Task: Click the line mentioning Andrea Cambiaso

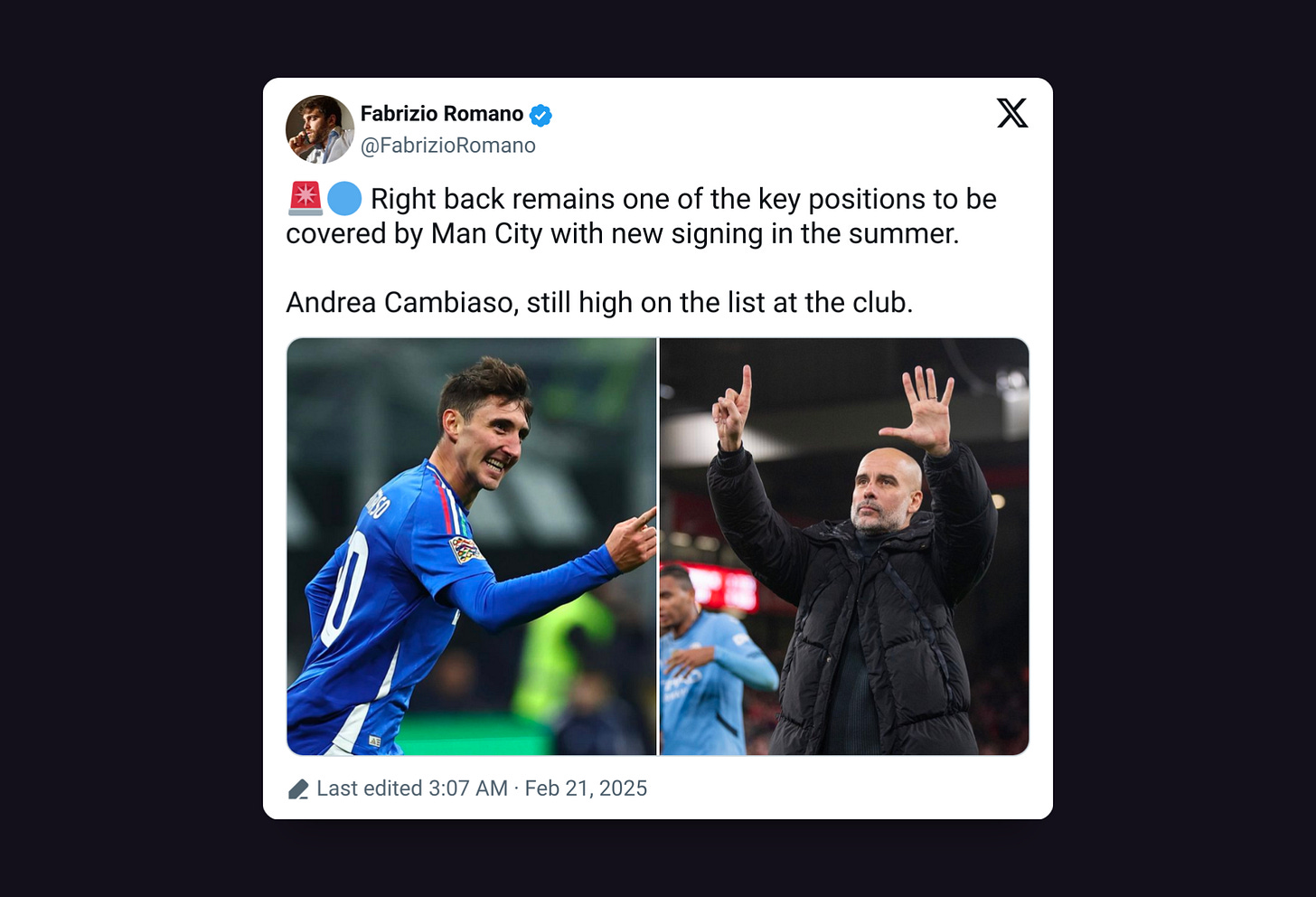Action: tap(599, 302)
